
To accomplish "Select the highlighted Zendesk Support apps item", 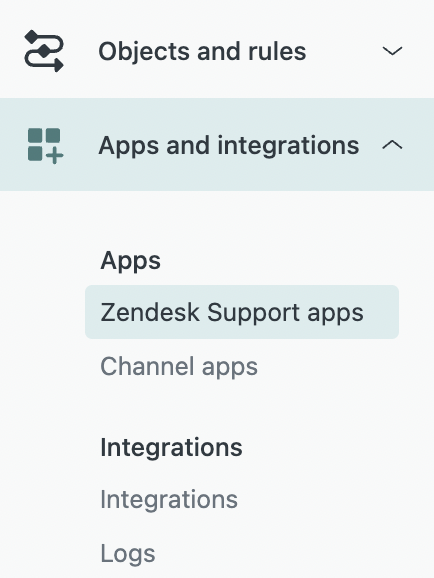I will click(x=242, y=312).
